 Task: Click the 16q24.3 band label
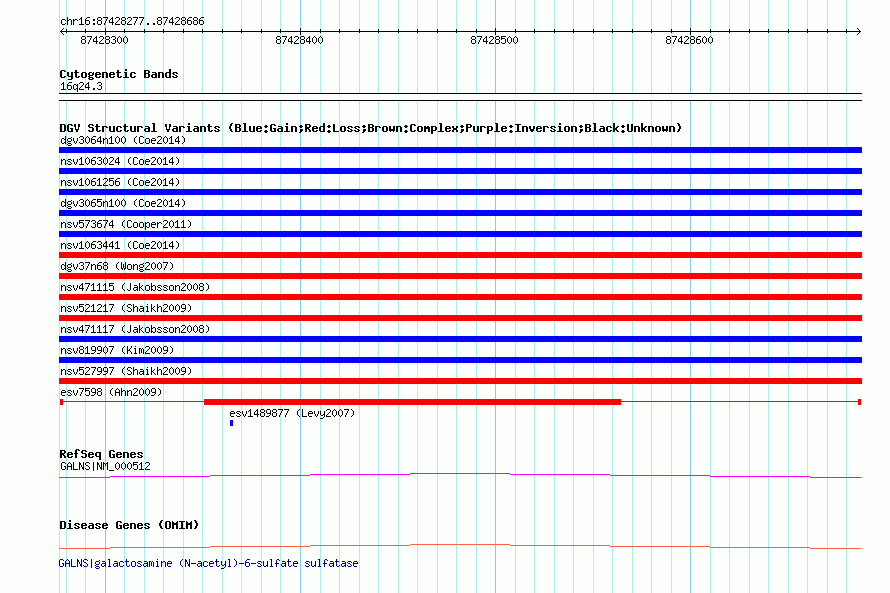(x=81, y=87)
